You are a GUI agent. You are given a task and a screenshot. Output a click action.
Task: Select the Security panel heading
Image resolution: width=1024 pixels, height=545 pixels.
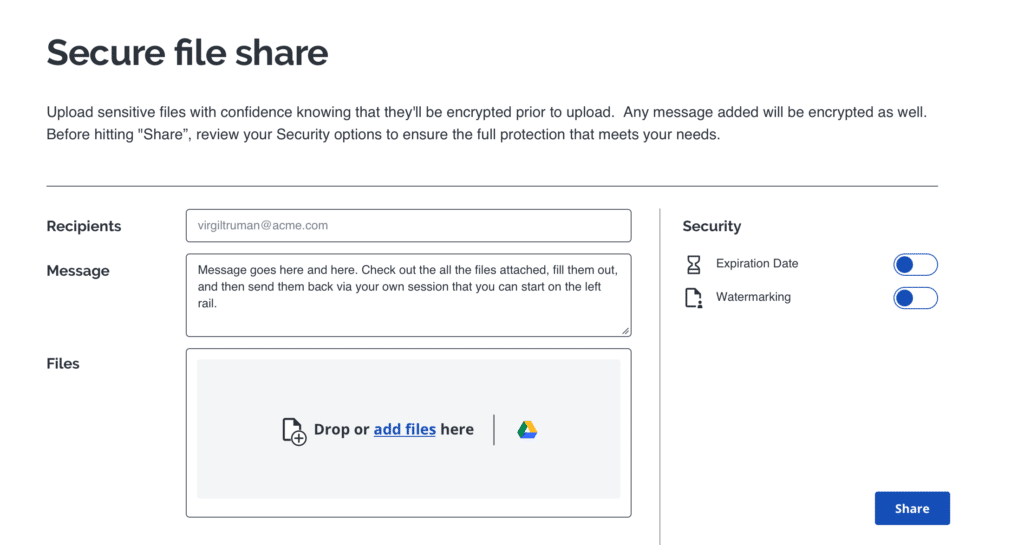(x=712, y=226)
